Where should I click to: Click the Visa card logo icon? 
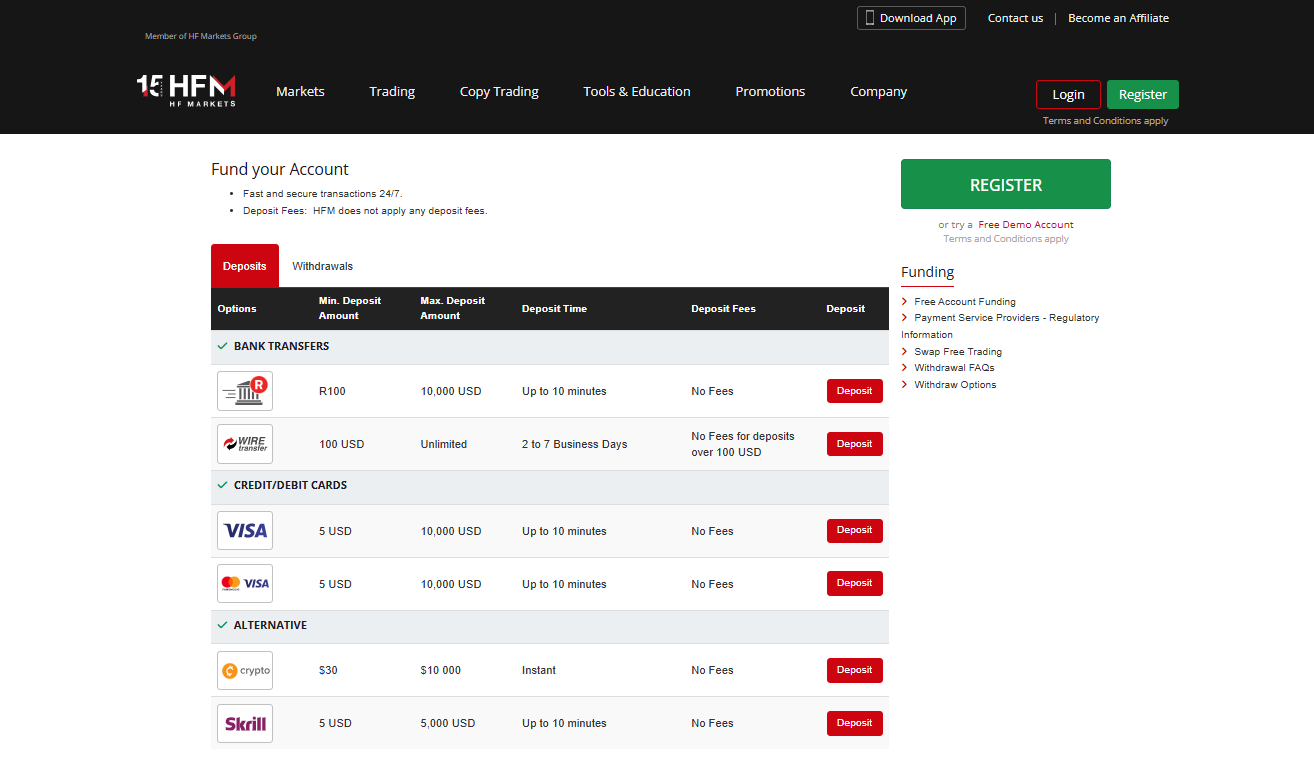tap(245, 531)
